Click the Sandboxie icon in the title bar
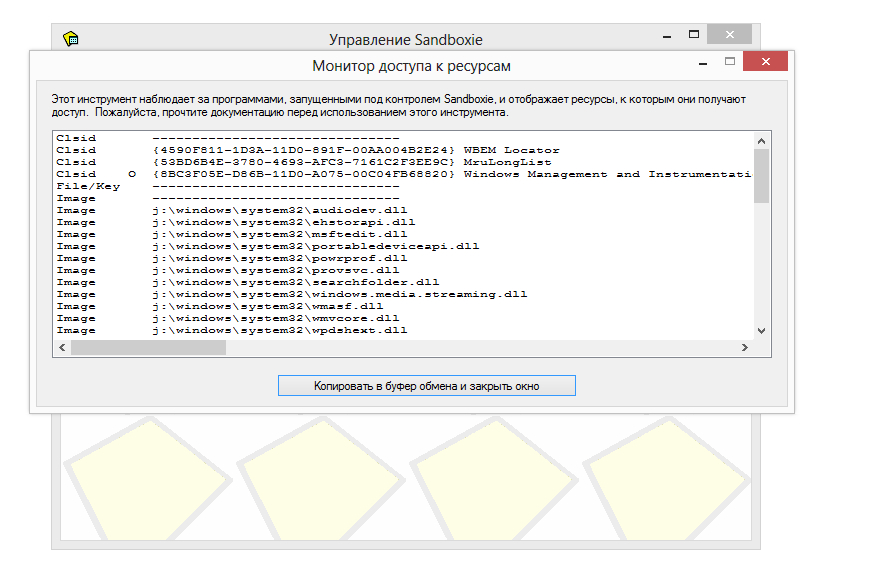The height and width of the screenshot is (585, 872). (71, 39)
